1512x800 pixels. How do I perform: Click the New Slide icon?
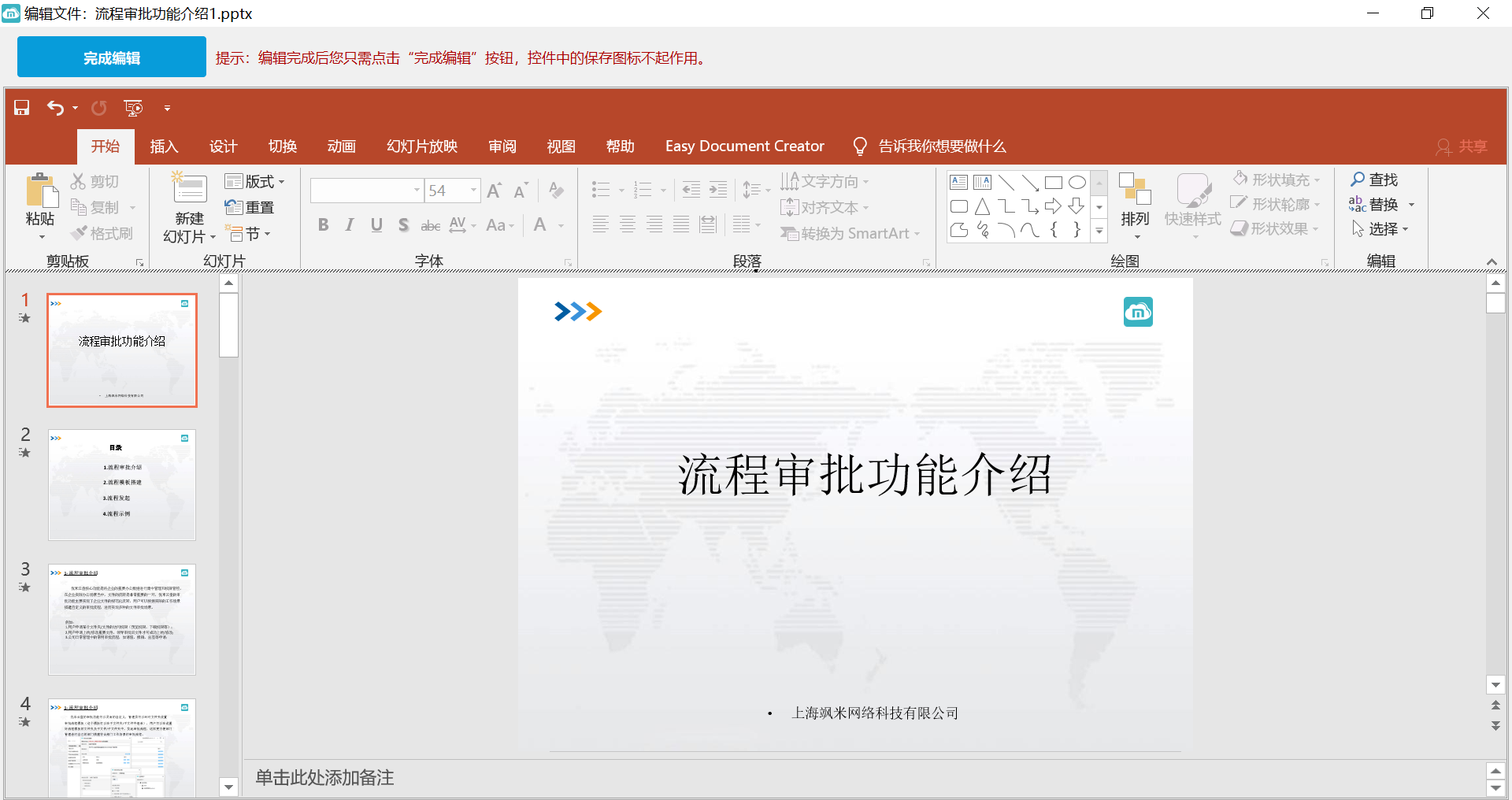click(190, 189)
